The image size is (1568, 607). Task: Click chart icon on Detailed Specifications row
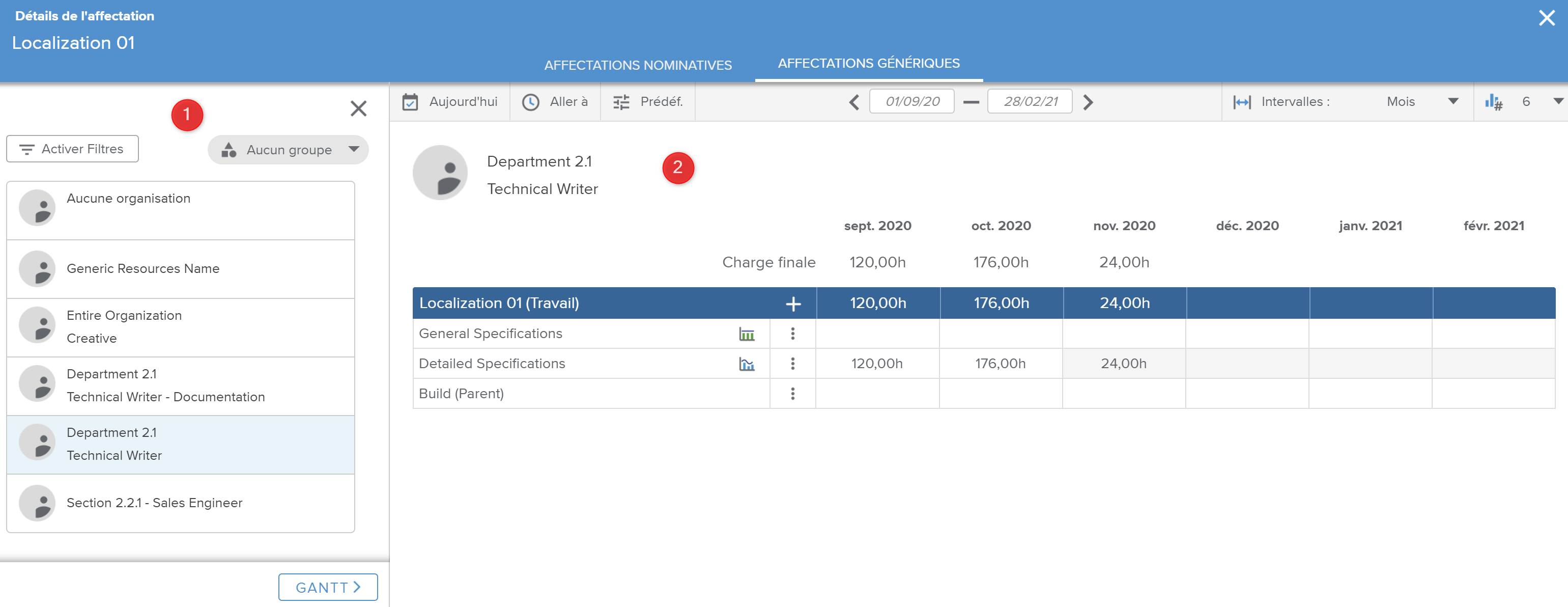coord(746,364)
